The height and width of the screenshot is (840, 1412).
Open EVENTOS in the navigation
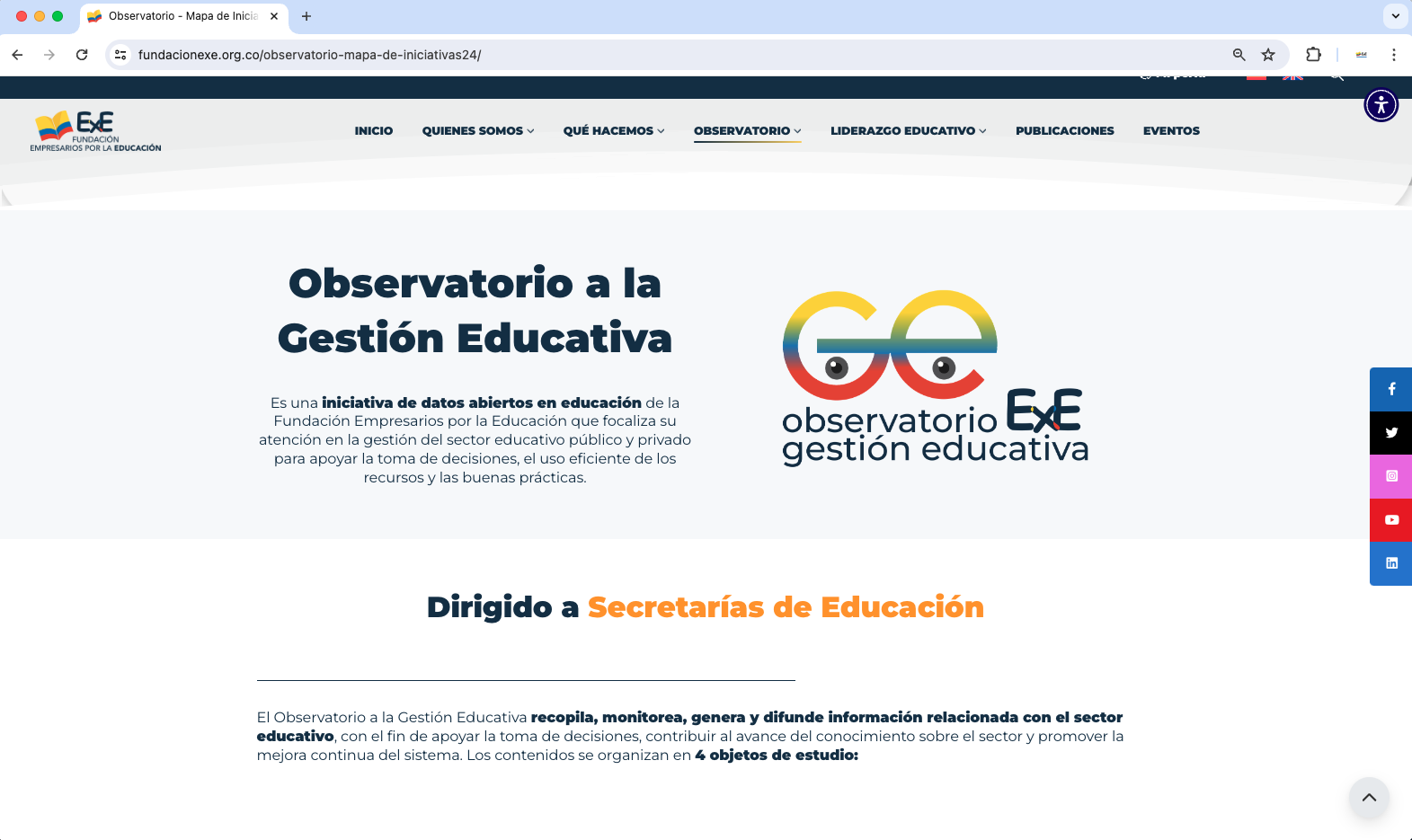pyautogui.click(x=1171, y=131)
